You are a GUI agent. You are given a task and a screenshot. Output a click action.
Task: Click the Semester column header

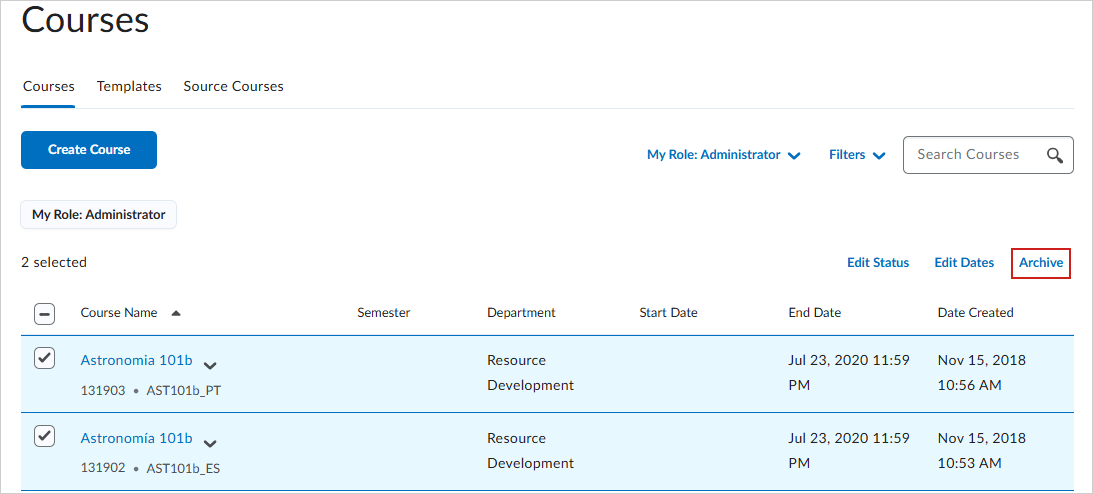pos(383,313)
